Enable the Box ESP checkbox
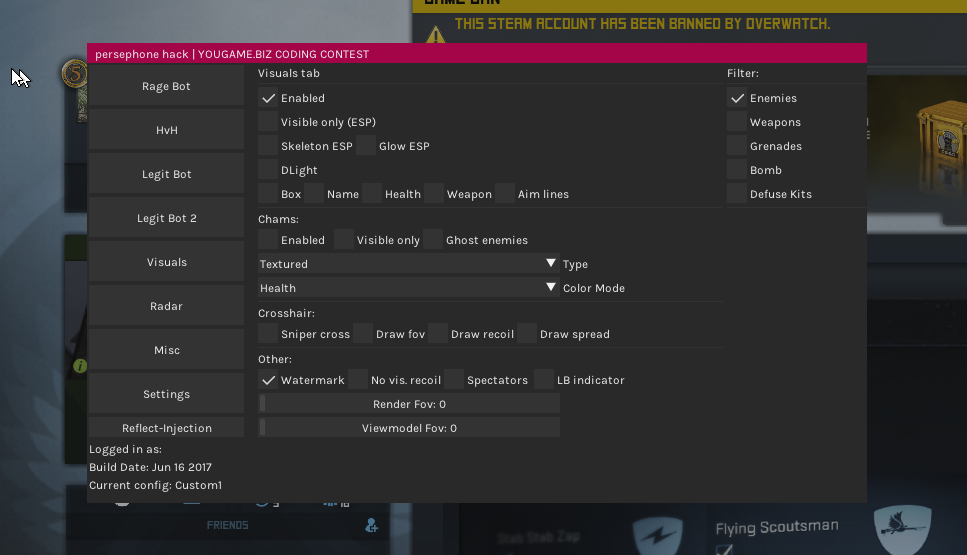This screenshot has width=967, height=555. (268, 194)
